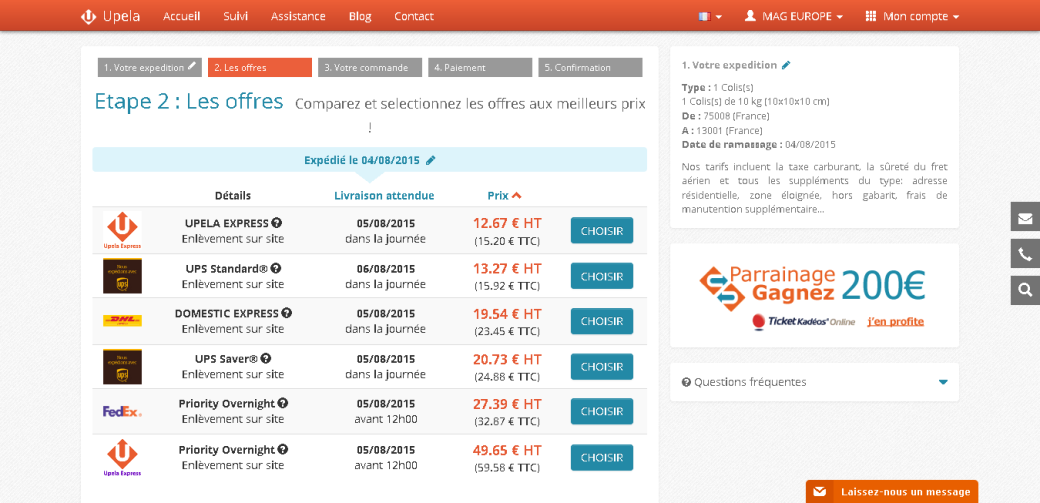The height and width of the screenshot is (503, 1040).
Task: Click the '13.27 € HT' price
Action: (x=507, y=268)
